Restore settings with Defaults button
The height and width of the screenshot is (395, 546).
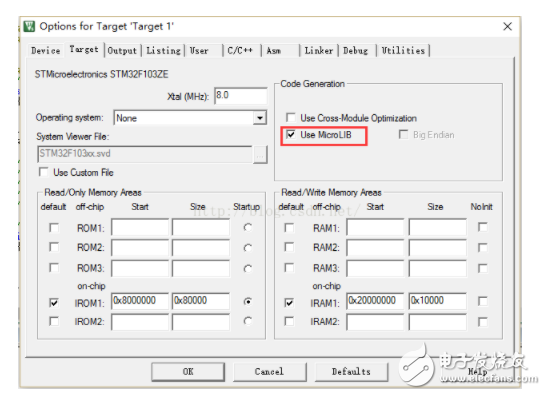click(x=351, y=372)
